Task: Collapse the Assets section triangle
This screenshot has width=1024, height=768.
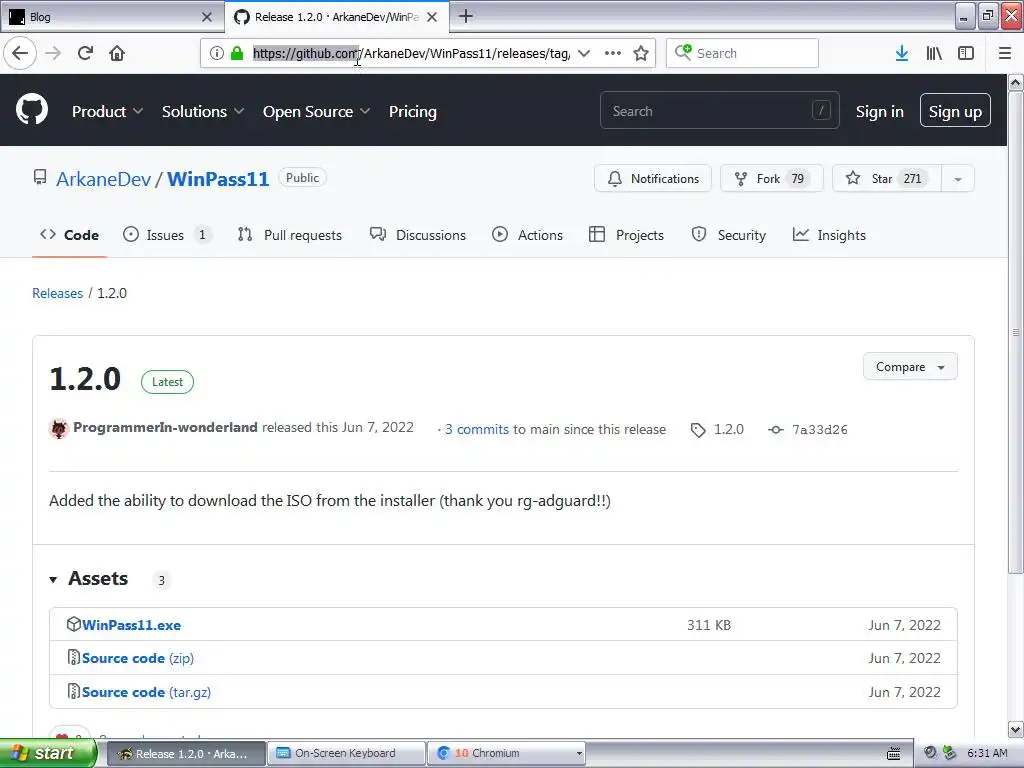Action: click(54, 579)
